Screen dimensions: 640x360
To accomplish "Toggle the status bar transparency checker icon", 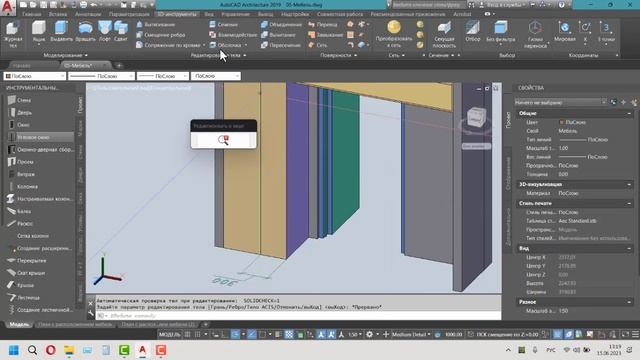I will [289, 334].
